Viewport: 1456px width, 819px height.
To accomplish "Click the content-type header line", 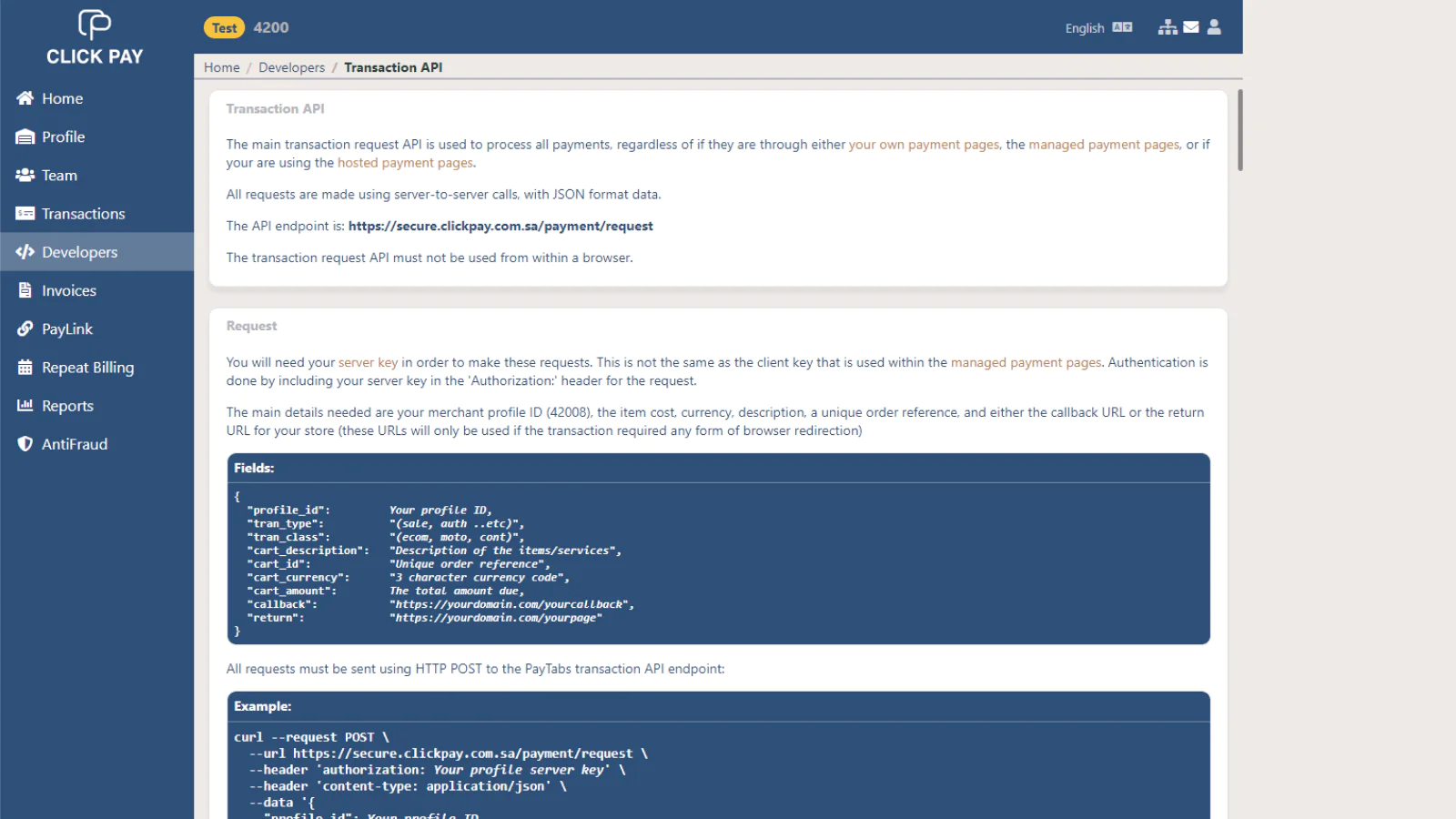I will pyautogui.click(x=408, y=786).
